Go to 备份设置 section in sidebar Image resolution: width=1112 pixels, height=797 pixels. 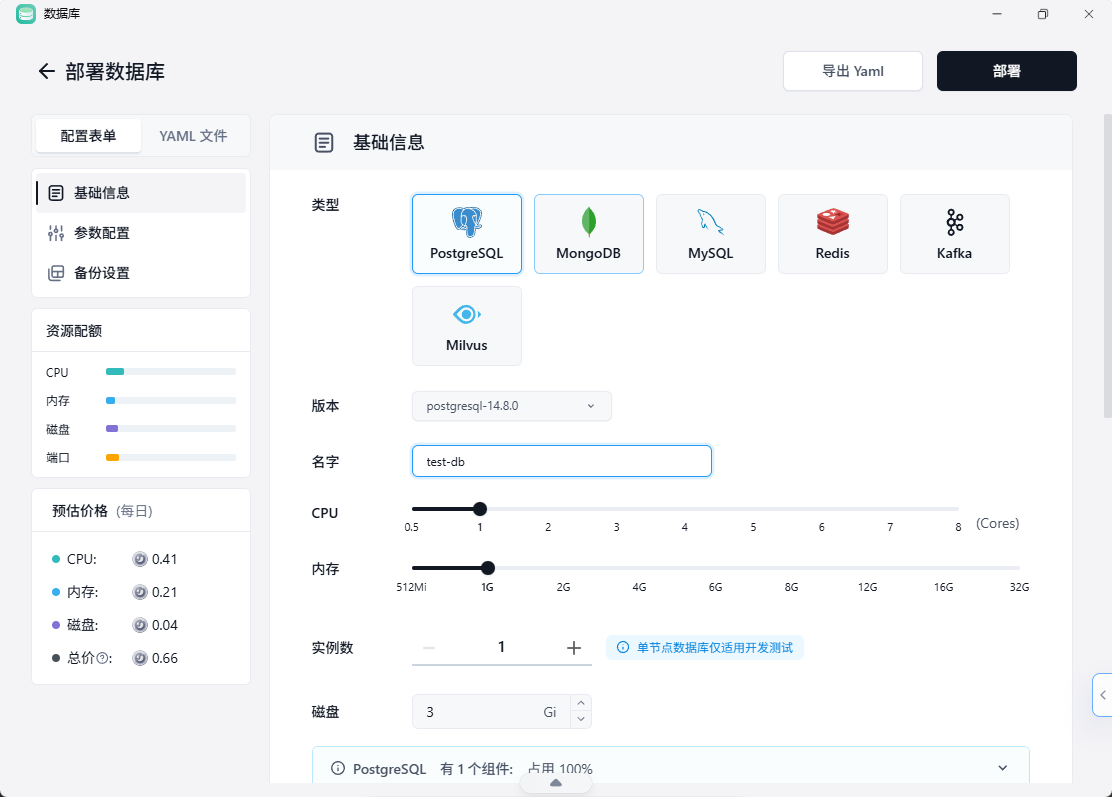click(141, 273)
